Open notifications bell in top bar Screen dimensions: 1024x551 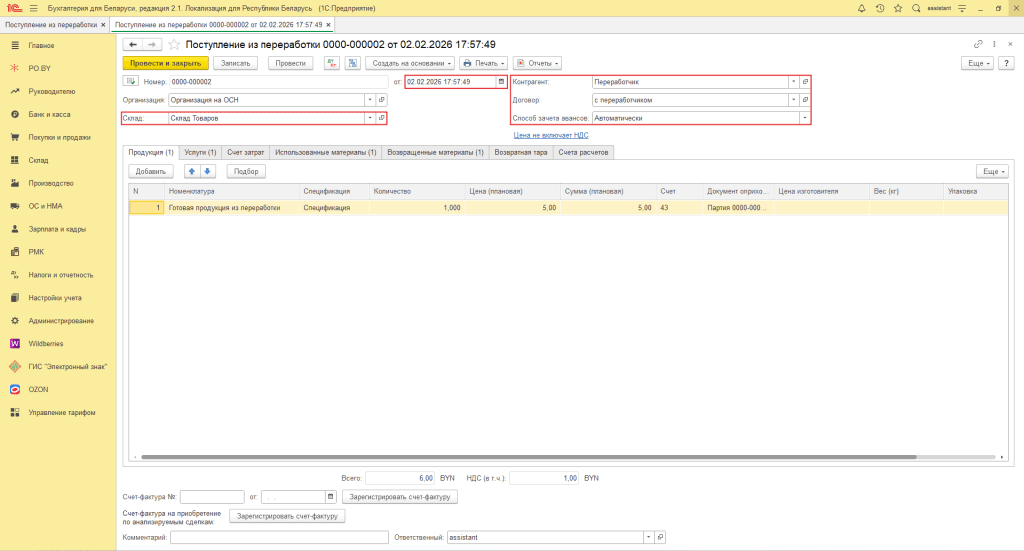click(862, 8)
